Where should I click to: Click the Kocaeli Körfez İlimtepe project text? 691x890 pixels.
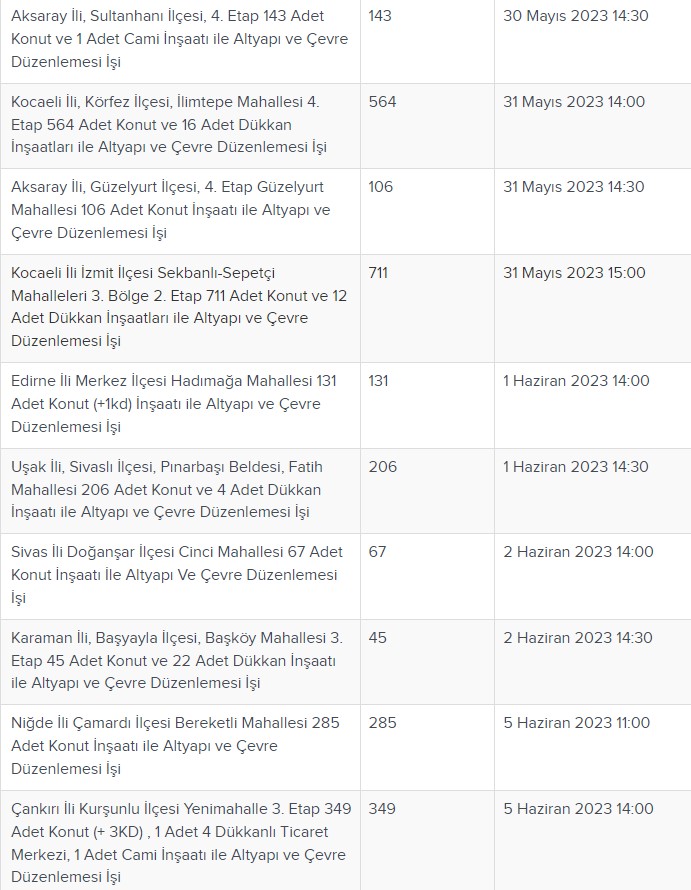pyautogui.click(x=169, y=124)
